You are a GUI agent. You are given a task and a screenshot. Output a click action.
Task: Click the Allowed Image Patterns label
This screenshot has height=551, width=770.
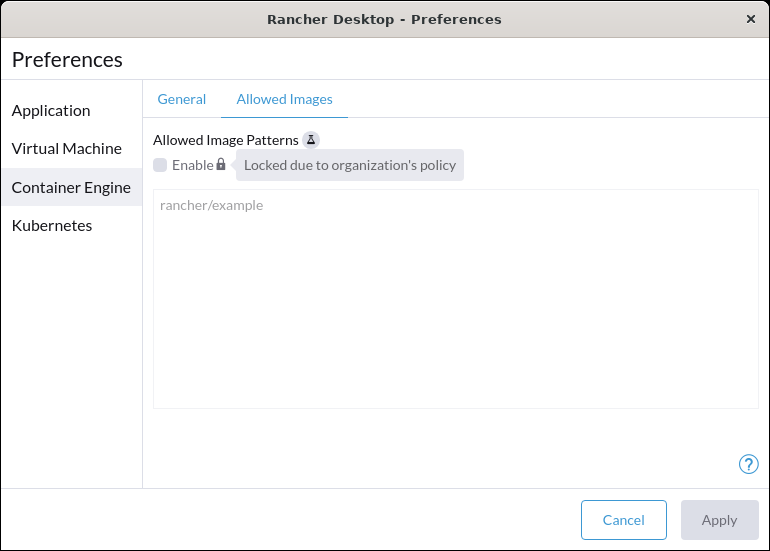pos(225,140)
